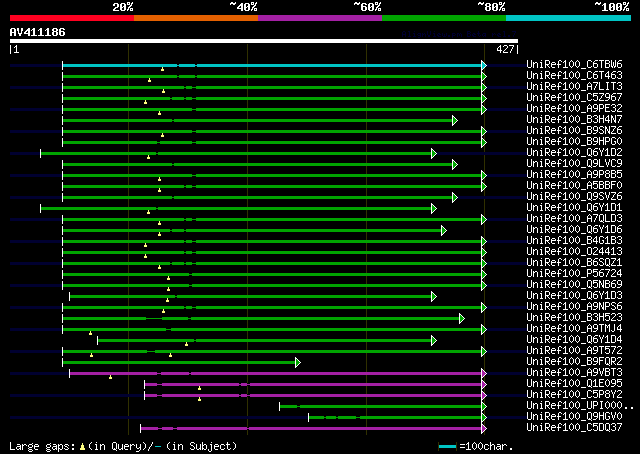This screenshot has width=640, height=454.
Task: Select hit name UniRef100_A9TMJ4
Action: (574, 329)
